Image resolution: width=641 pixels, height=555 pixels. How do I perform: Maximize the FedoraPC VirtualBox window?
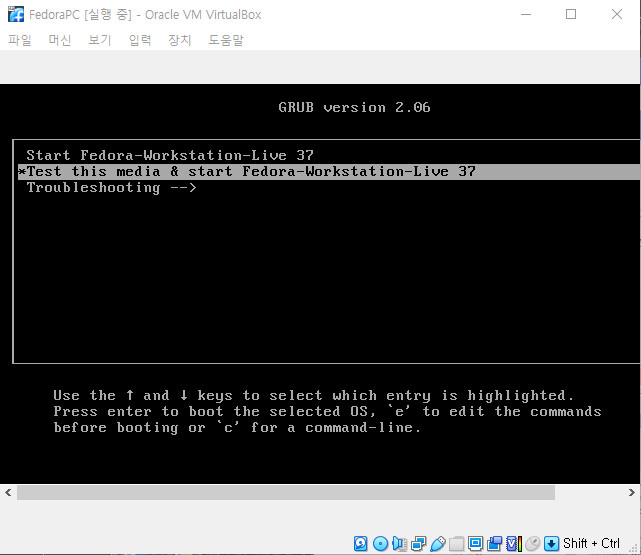click(571, 14)
